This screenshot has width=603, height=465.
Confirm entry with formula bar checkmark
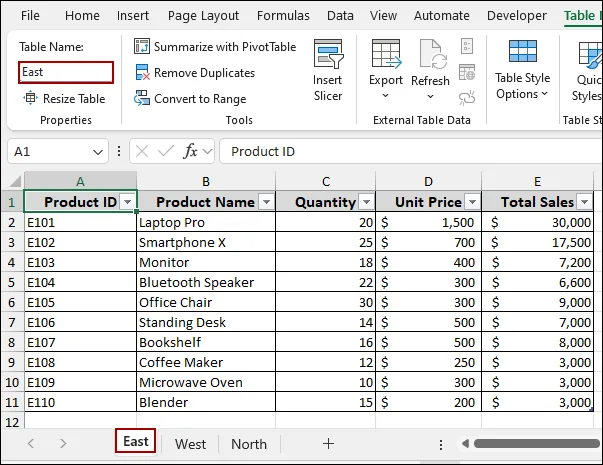pyautogui.click(x=166, y=151)
